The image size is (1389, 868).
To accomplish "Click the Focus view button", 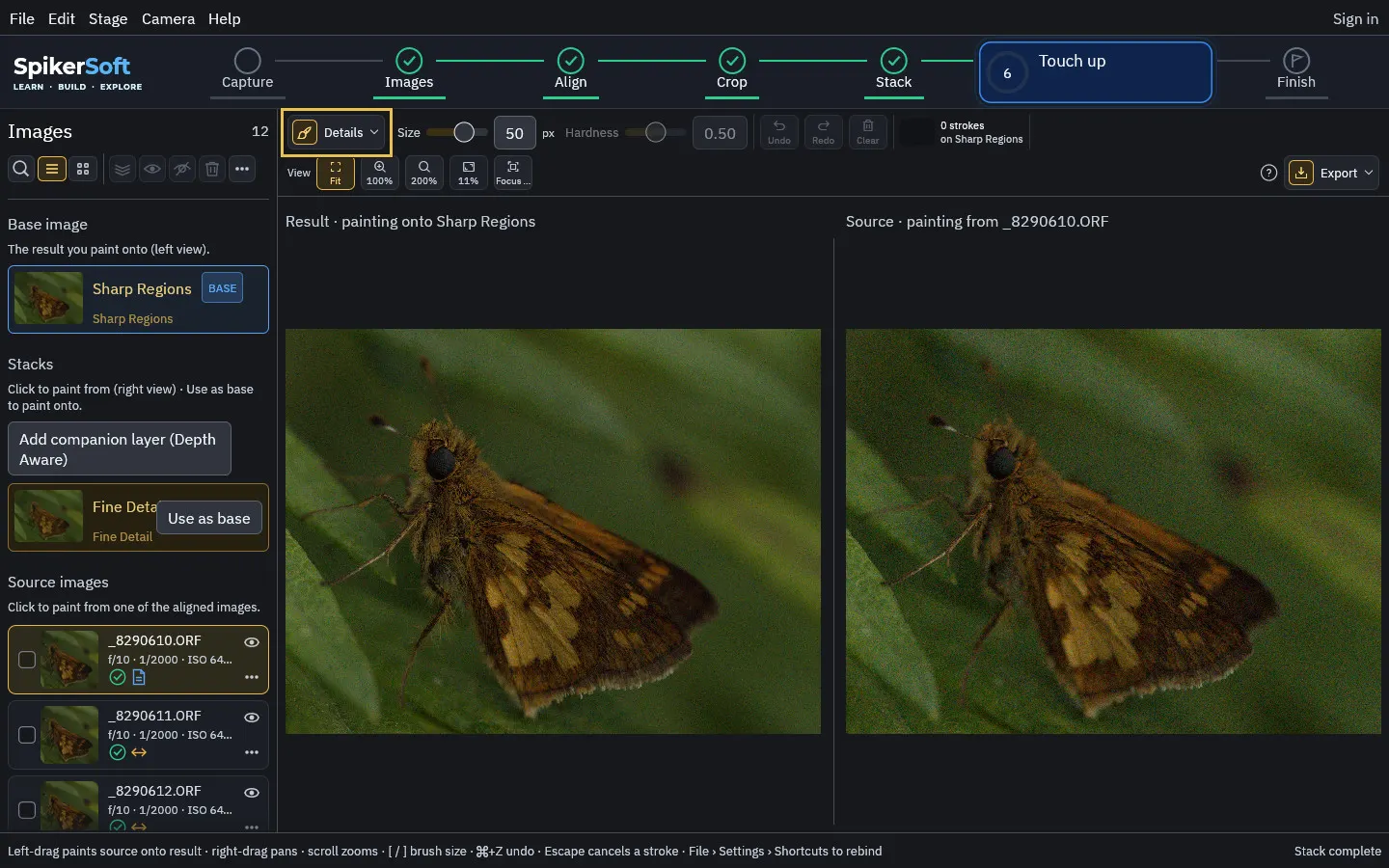I will (513, 173).
